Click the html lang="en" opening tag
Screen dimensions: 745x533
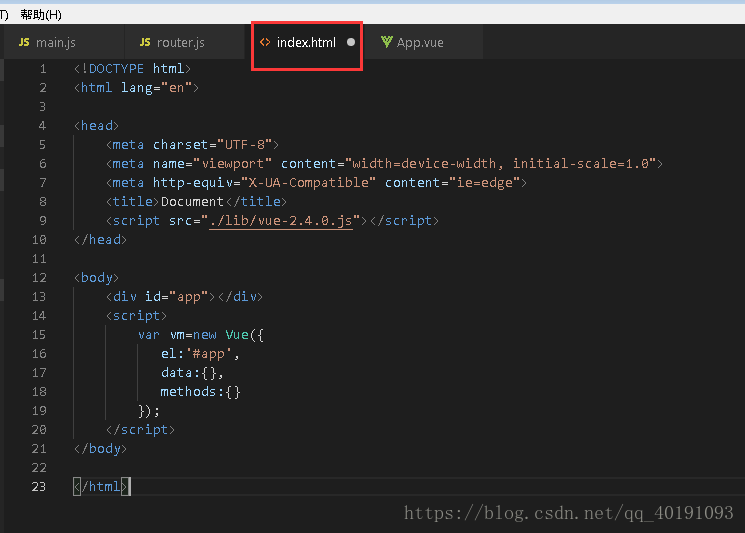click(x=136, y=88)
